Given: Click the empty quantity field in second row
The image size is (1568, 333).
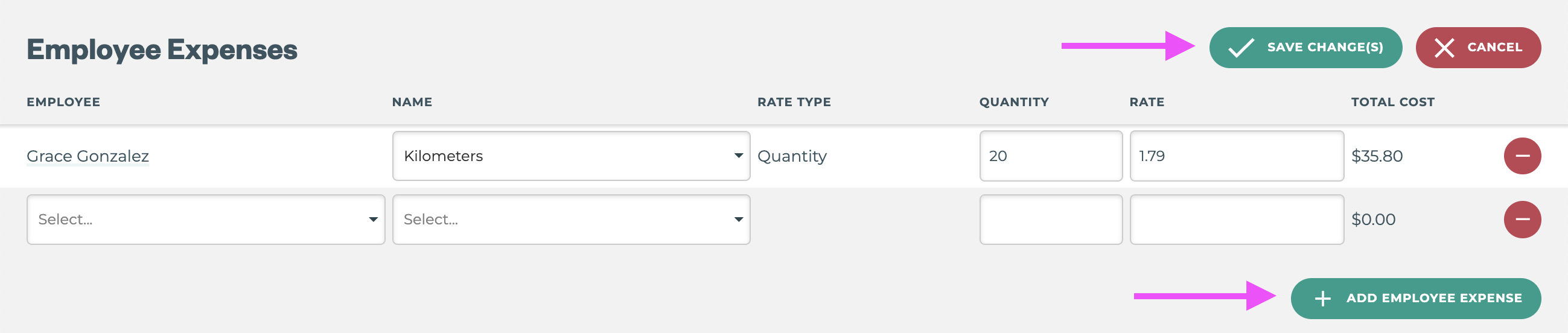Looking at the screenshot, I should [x=1050, y=219].
